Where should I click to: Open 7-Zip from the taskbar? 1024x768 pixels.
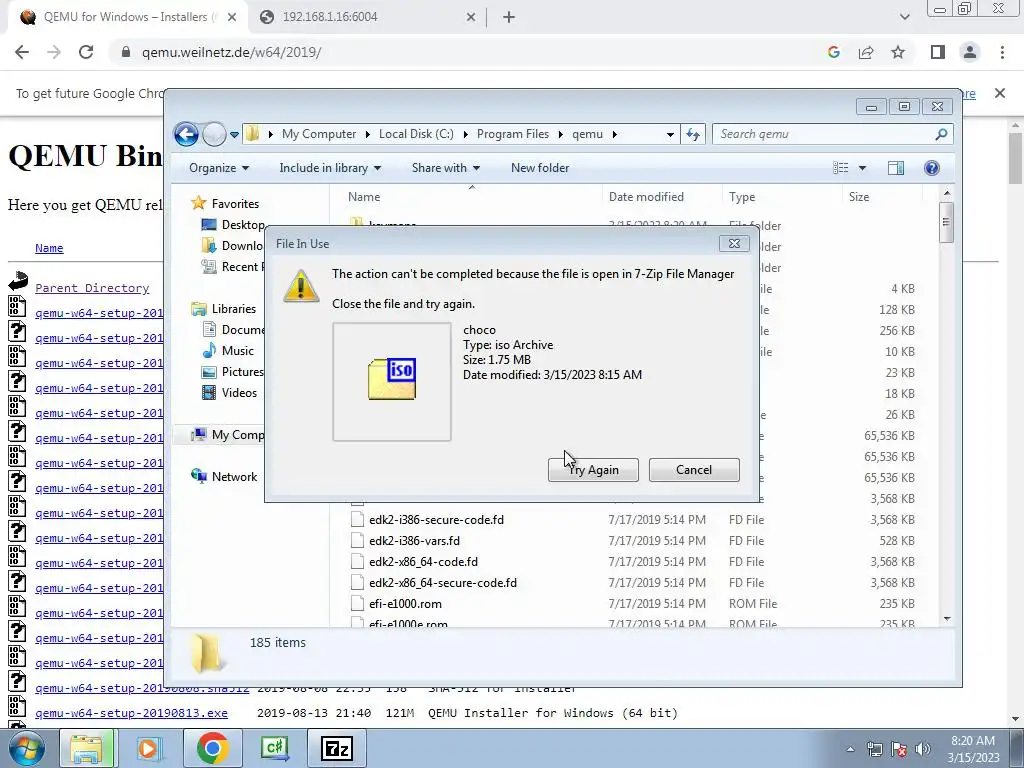(337, 748)
